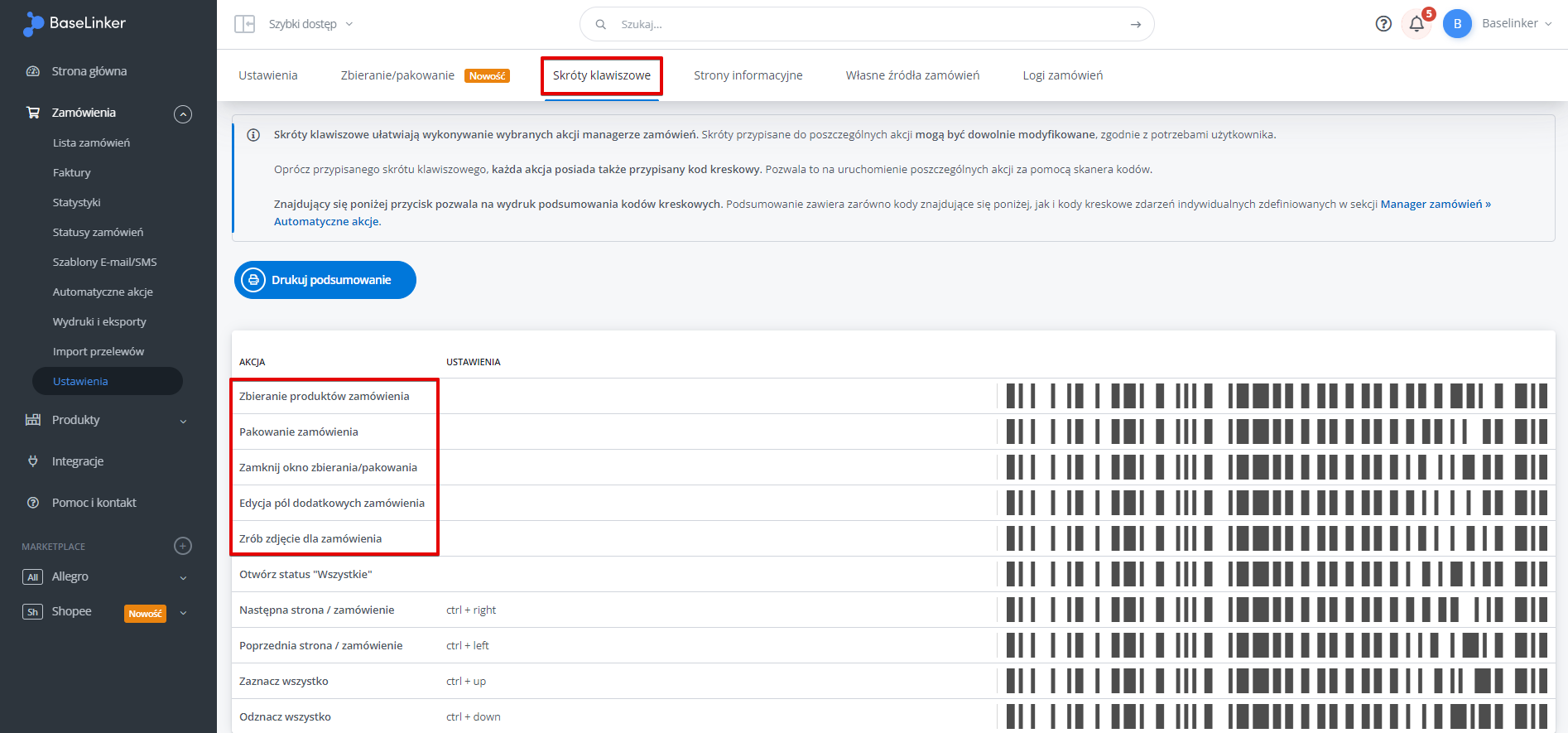This screenshot has width=1568, height=733.
Task: Open Statystyki in sidebar
Action: [76, 203]
